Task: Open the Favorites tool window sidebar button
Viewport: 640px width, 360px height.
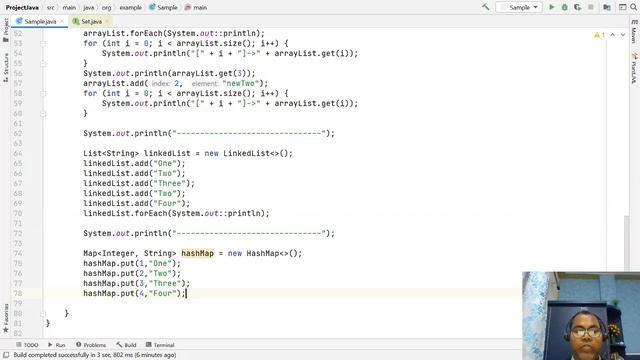Action: tap(6, 318)
